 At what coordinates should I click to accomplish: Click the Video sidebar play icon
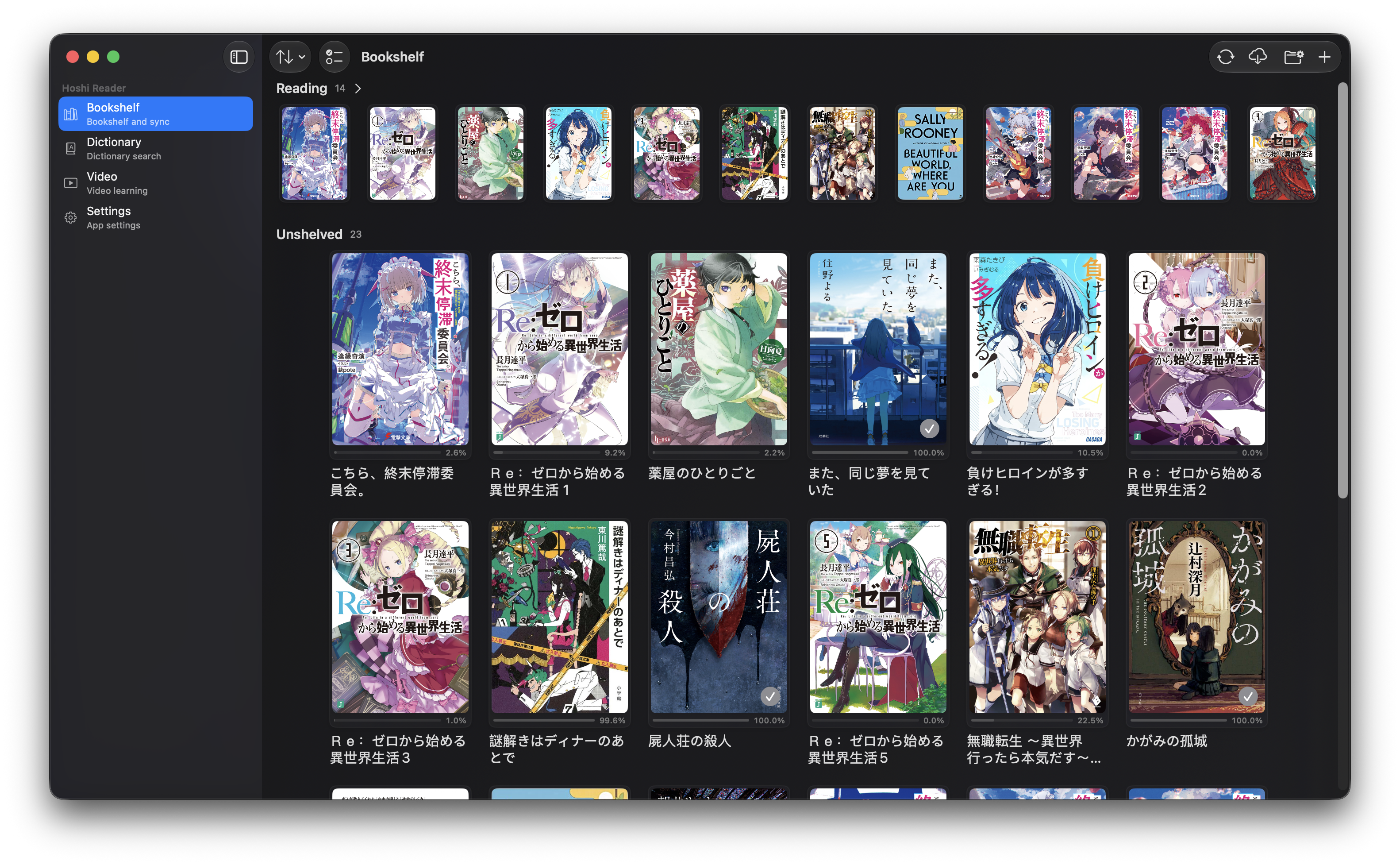tap(70, 183)
